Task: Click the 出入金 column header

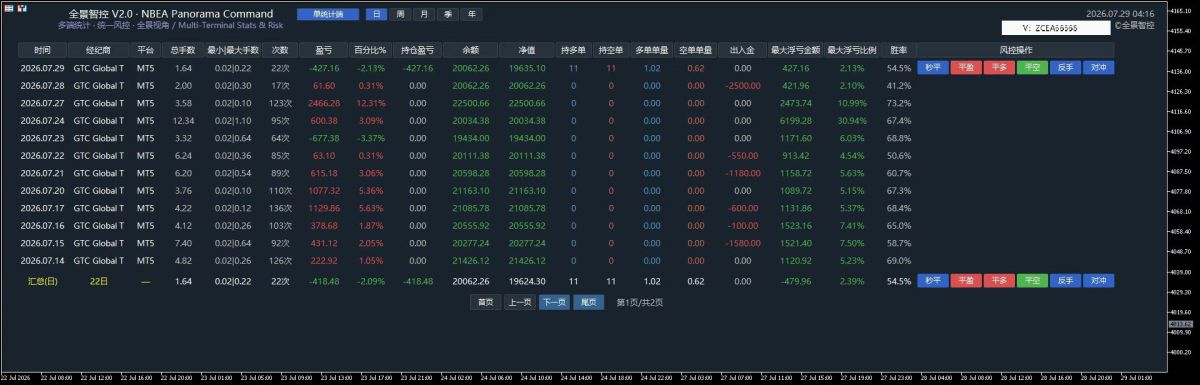Action: pos(742,49)
